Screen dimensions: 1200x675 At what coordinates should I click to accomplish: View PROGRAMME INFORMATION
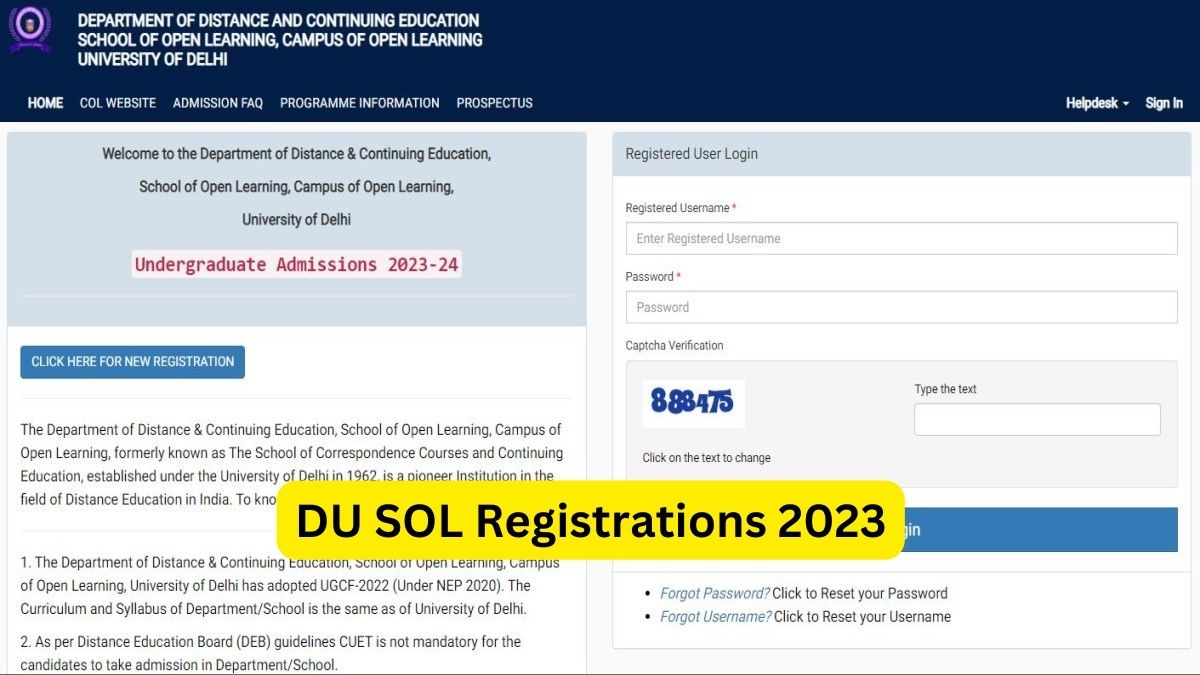(360, 103)
